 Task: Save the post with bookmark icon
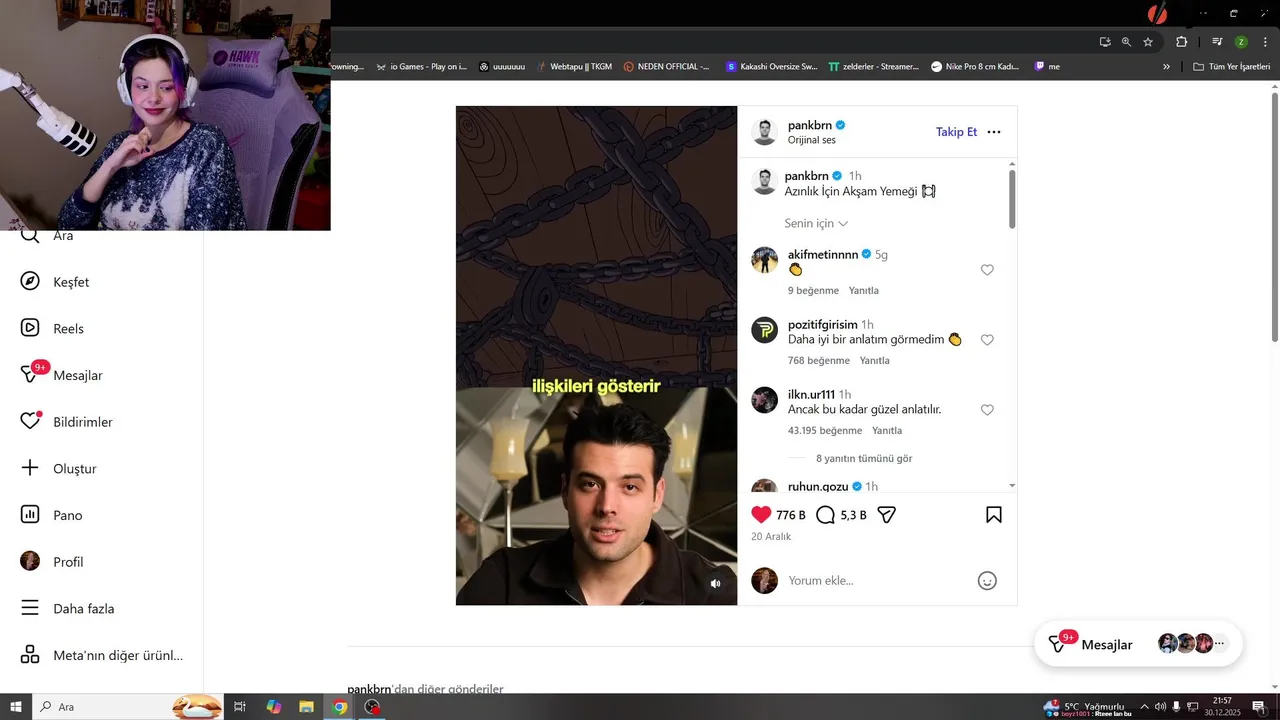point(994,514)
